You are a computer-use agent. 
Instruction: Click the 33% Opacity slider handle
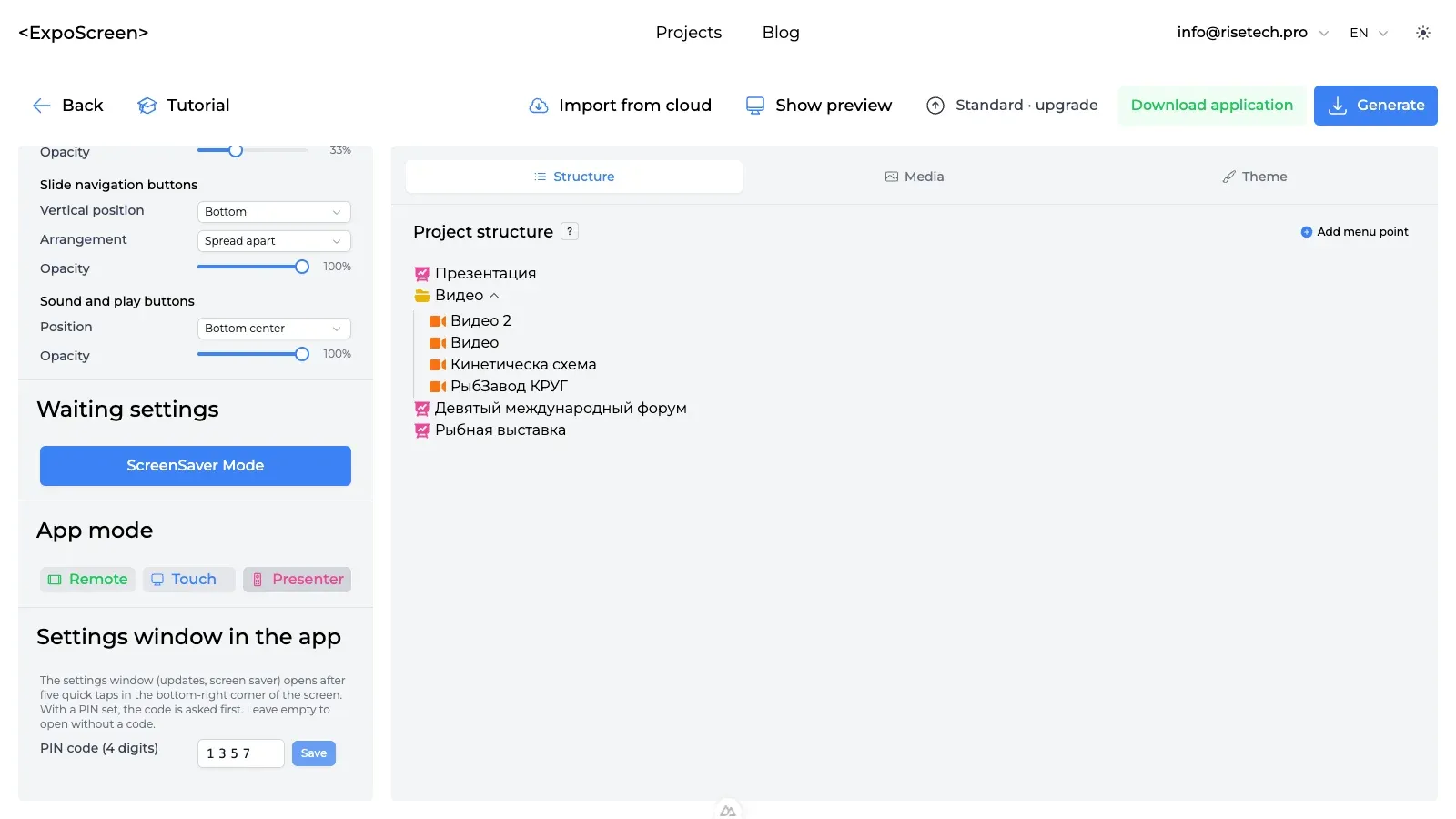[x=236, y=150]
